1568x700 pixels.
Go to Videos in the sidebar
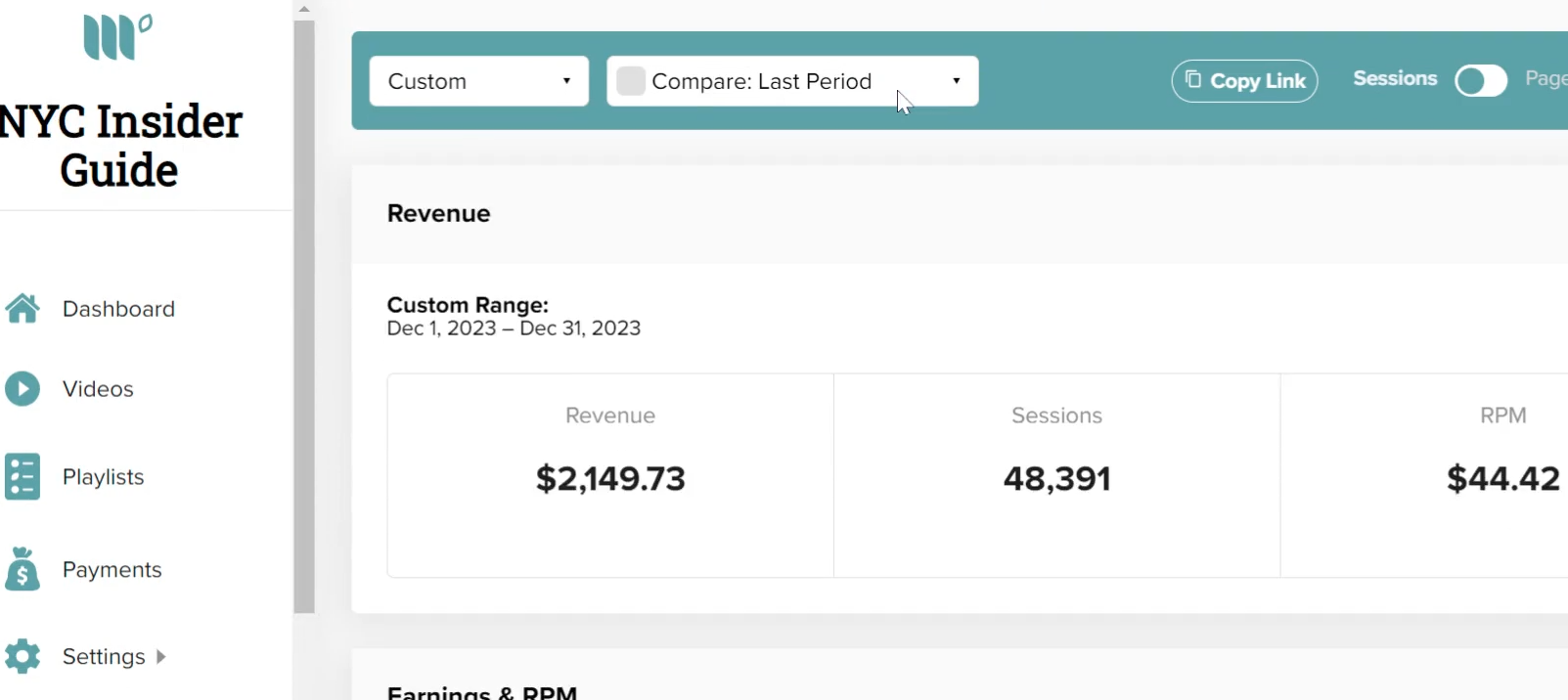[98, 389]
